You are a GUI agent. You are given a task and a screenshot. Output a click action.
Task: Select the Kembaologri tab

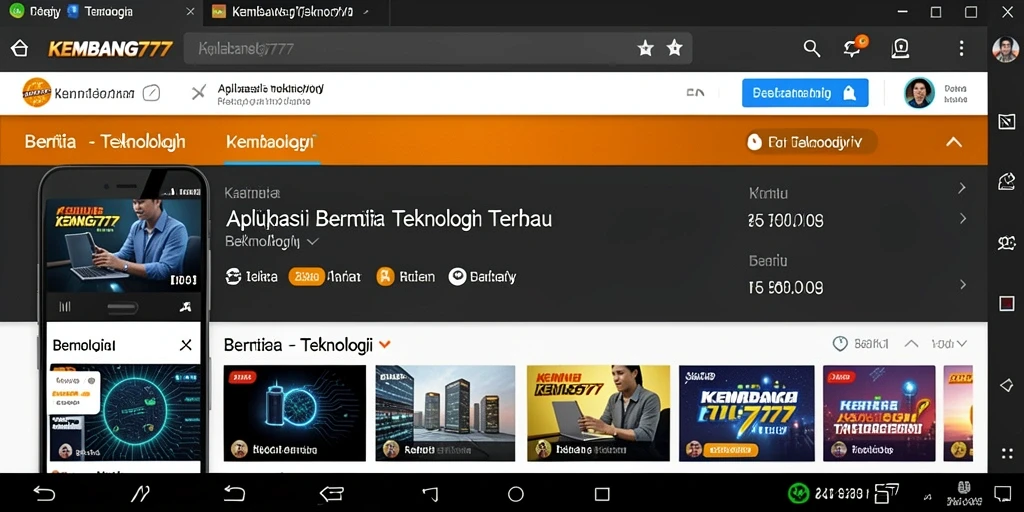point(271,142)
